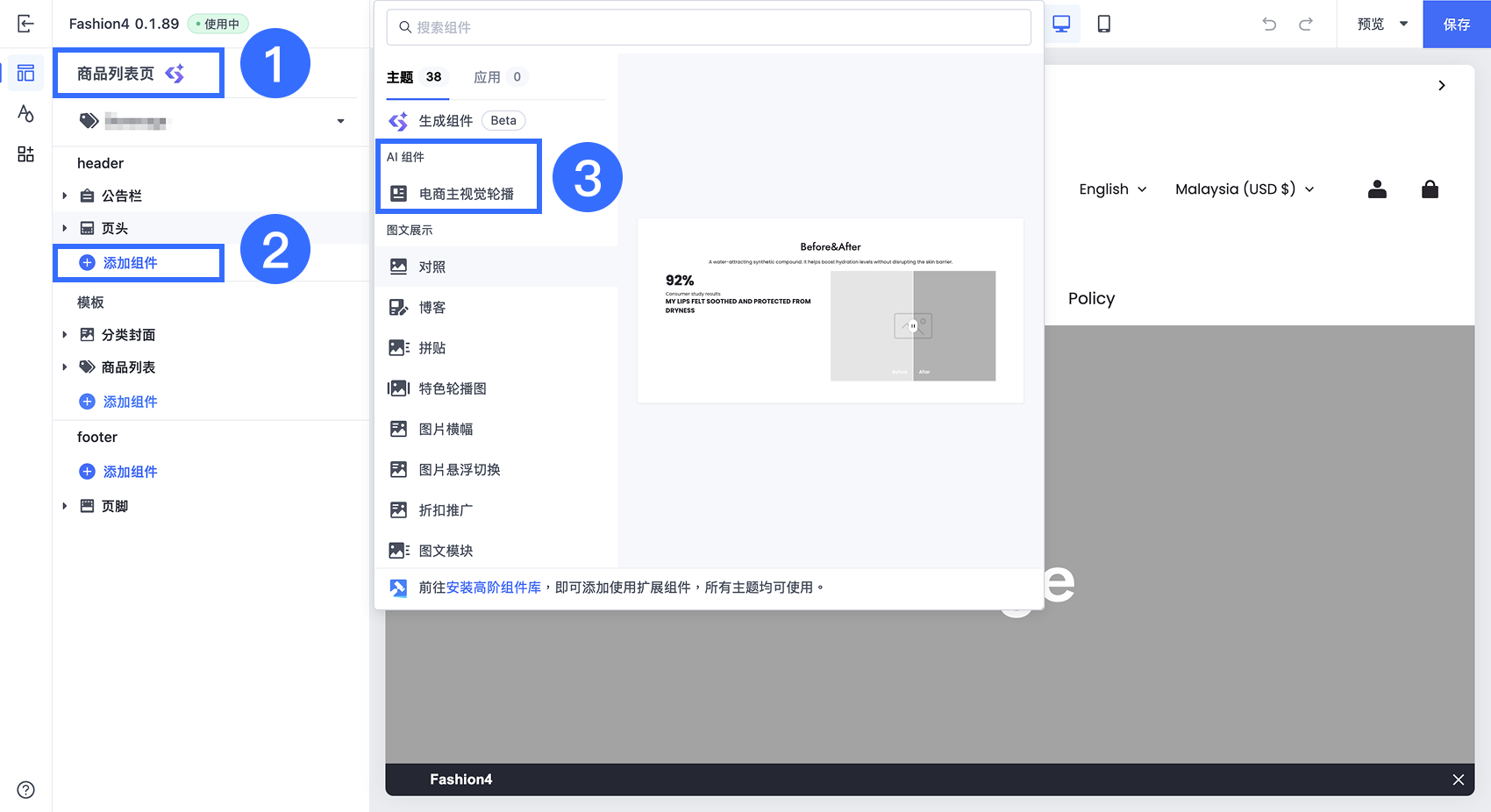The image size is (1491, 812).
Task: Click the 生成组件 sparkle icon
Action: pyautogui.click(x=398, y=121)
